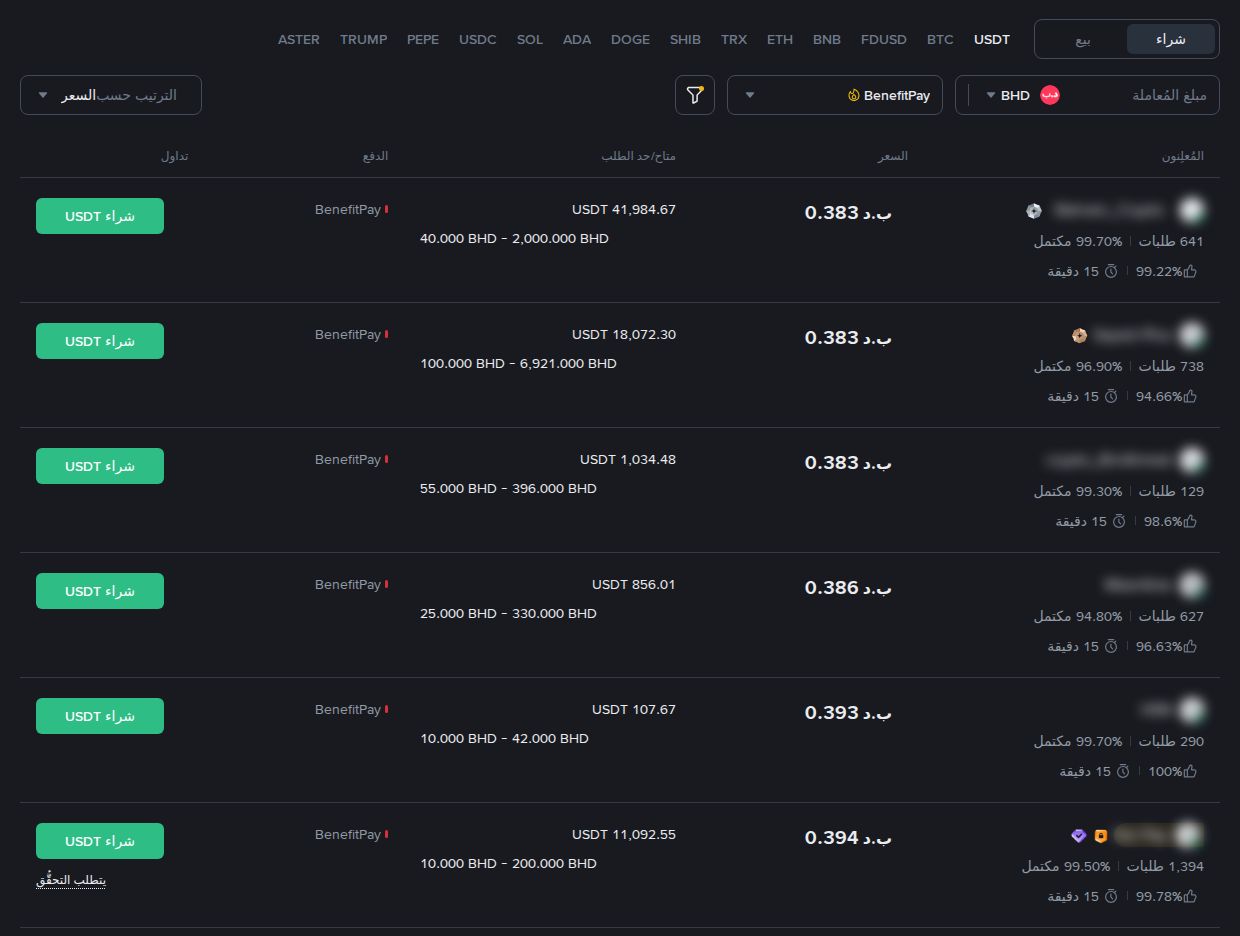Click the merchant badge in the 641 طلبات offer
The width and height of the screenshot is (1240, 936).
1034,210
